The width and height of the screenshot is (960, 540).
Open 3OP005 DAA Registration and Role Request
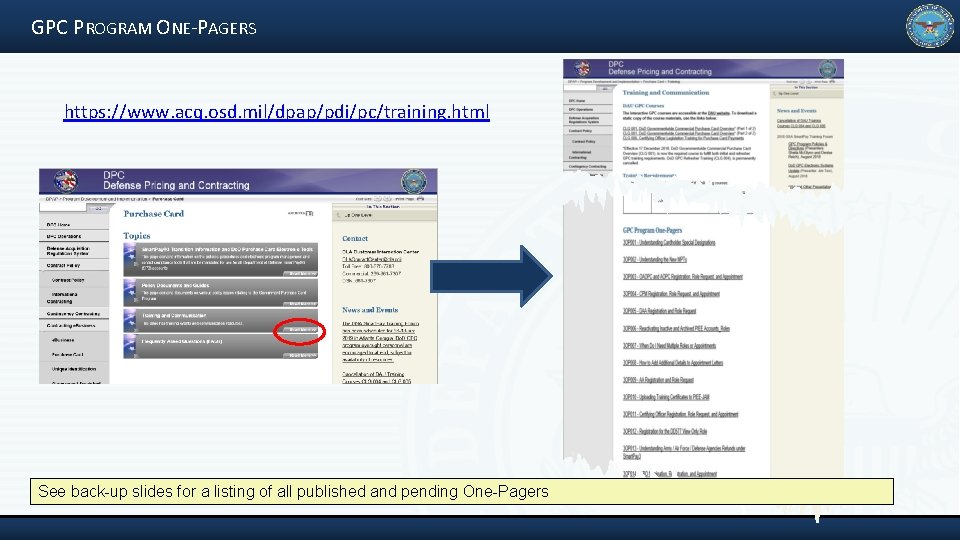coord(659,311)
